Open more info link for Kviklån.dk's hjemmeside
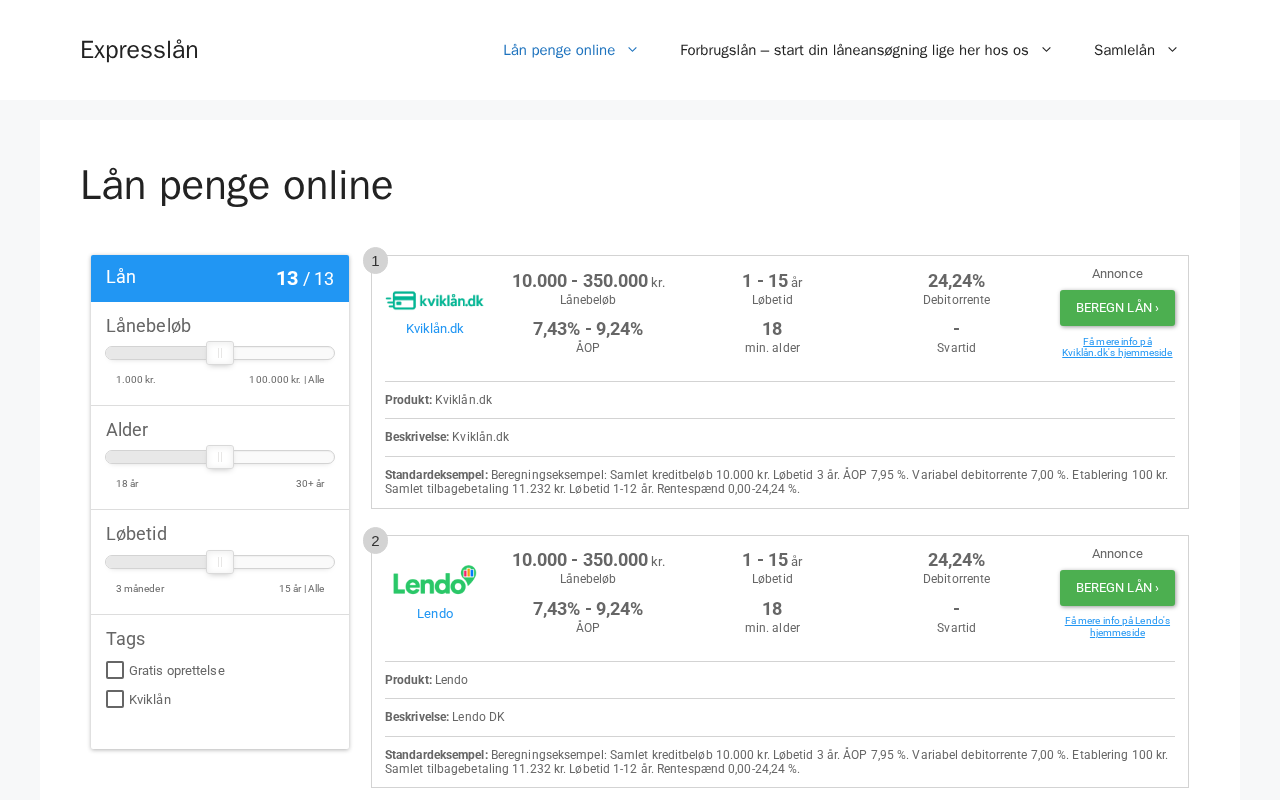The image size is (1280, 800). click(1117, 347)
